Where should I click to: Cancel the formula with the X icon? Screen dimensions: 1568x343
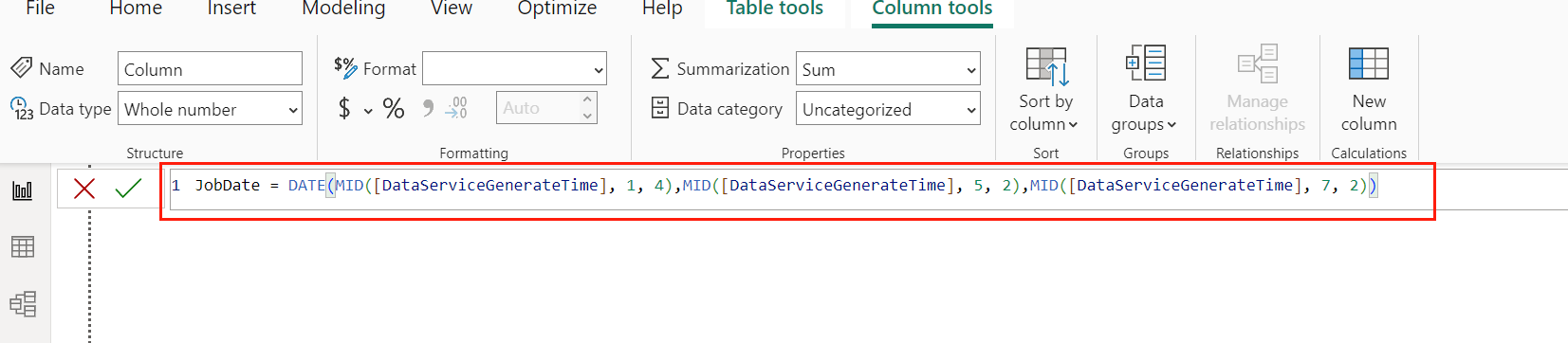point(84,189)
